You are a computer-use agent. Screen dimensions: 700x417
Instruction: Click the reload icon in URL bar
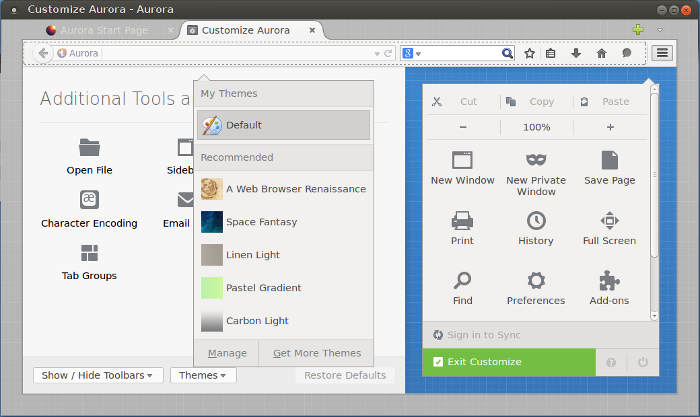[x=388, y=54]
